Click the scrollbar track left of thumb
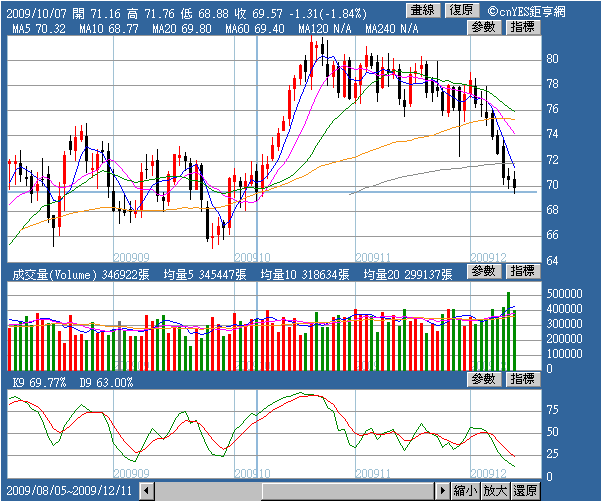 click(208, 491)
